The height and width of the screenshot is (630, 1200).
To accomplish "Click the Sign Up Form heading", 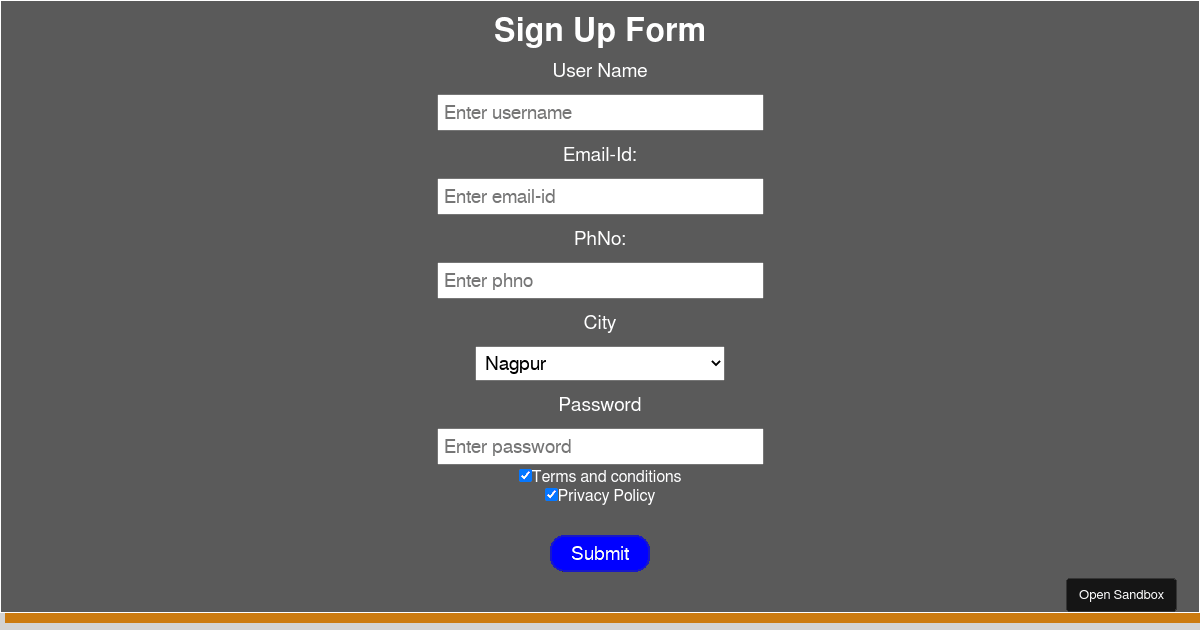I will tap(600, 30).
